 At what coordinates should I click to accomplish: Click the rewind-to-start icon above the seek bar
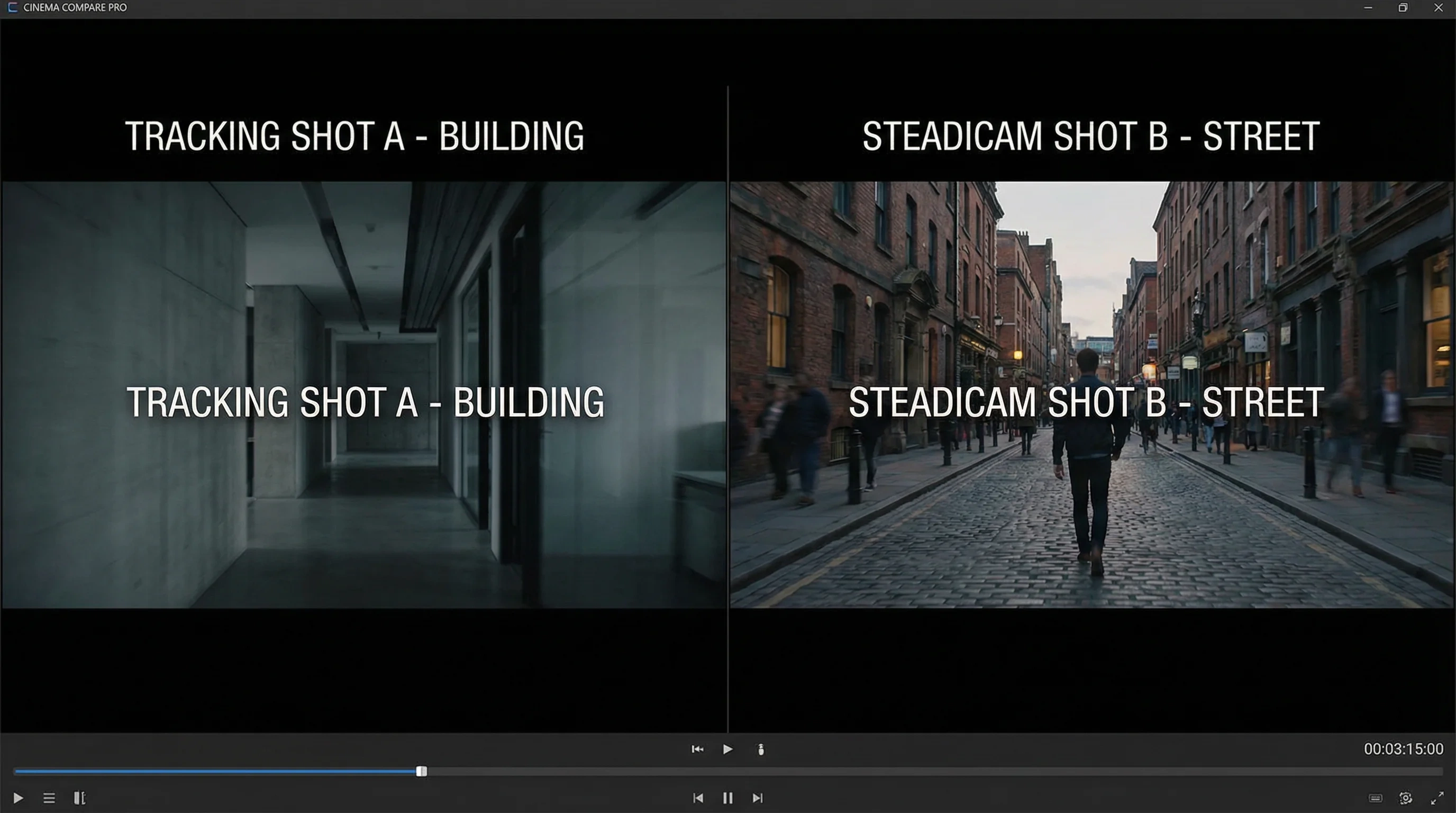click(x=697, y=749)
